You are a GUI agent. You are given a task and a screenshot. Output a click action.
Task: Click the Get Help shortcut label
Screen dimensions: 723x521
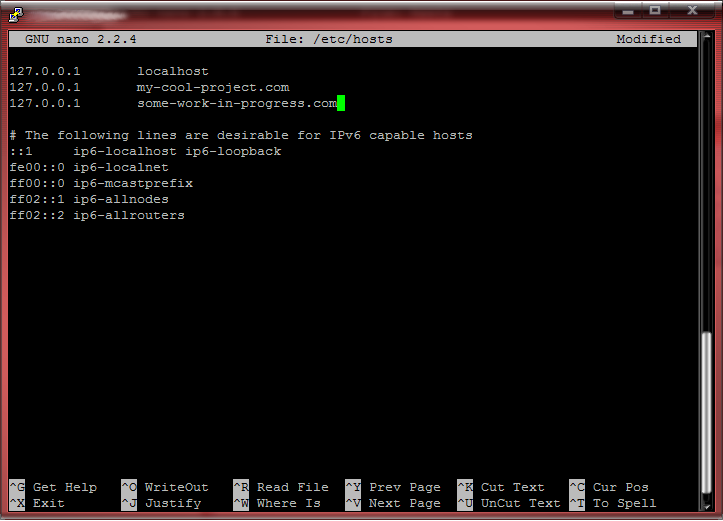click(65, 487)
